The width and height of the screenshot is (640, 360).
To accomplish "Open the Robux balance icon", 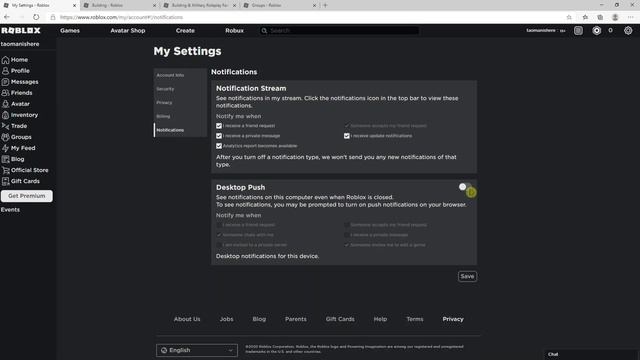I will pyautogui.click(x=596, y=31).
